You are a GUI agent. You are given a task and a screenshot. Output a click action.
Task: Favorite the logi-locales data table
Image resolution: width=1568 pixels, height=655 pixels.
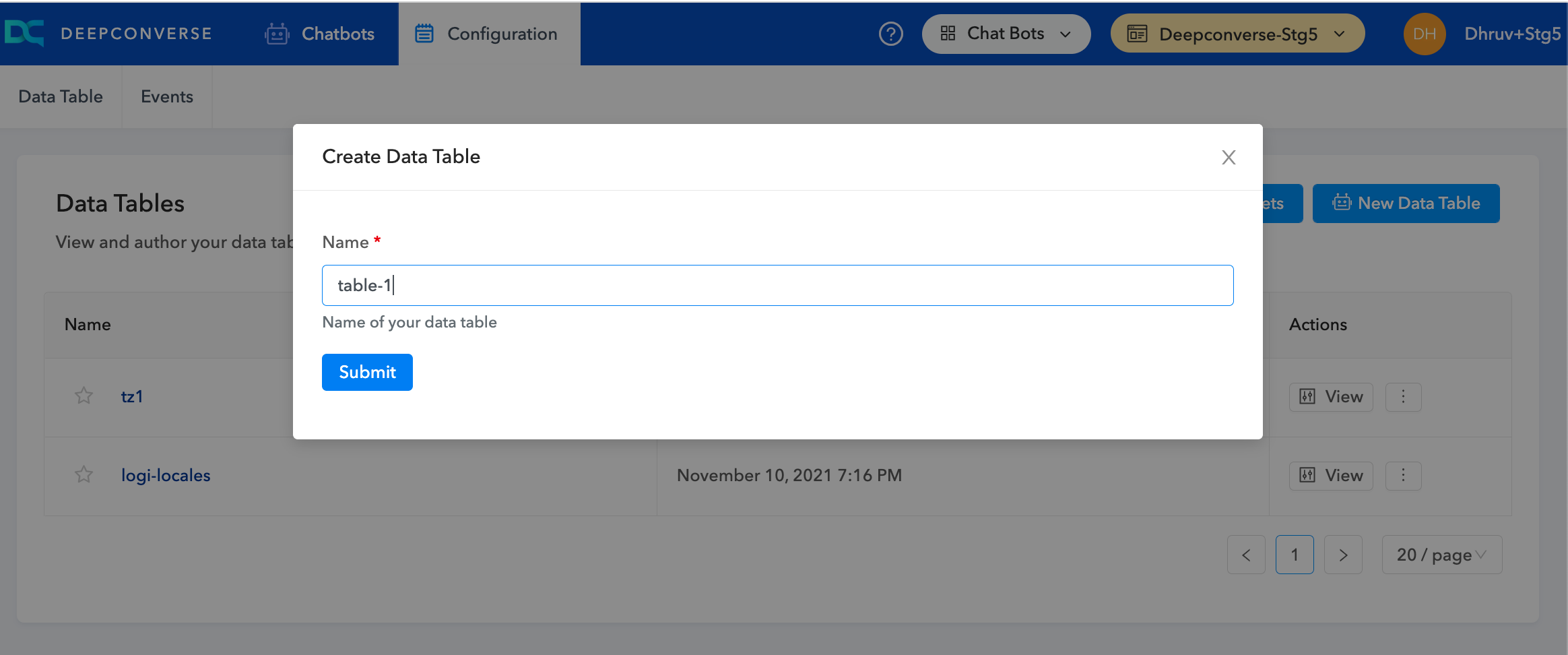84,475
